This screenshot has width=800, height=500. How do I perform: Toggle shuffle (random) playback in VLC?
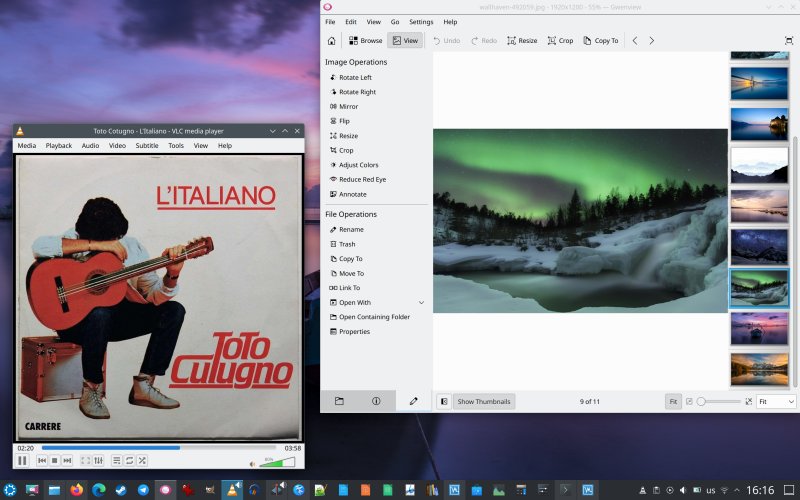[x=142, y=461]
